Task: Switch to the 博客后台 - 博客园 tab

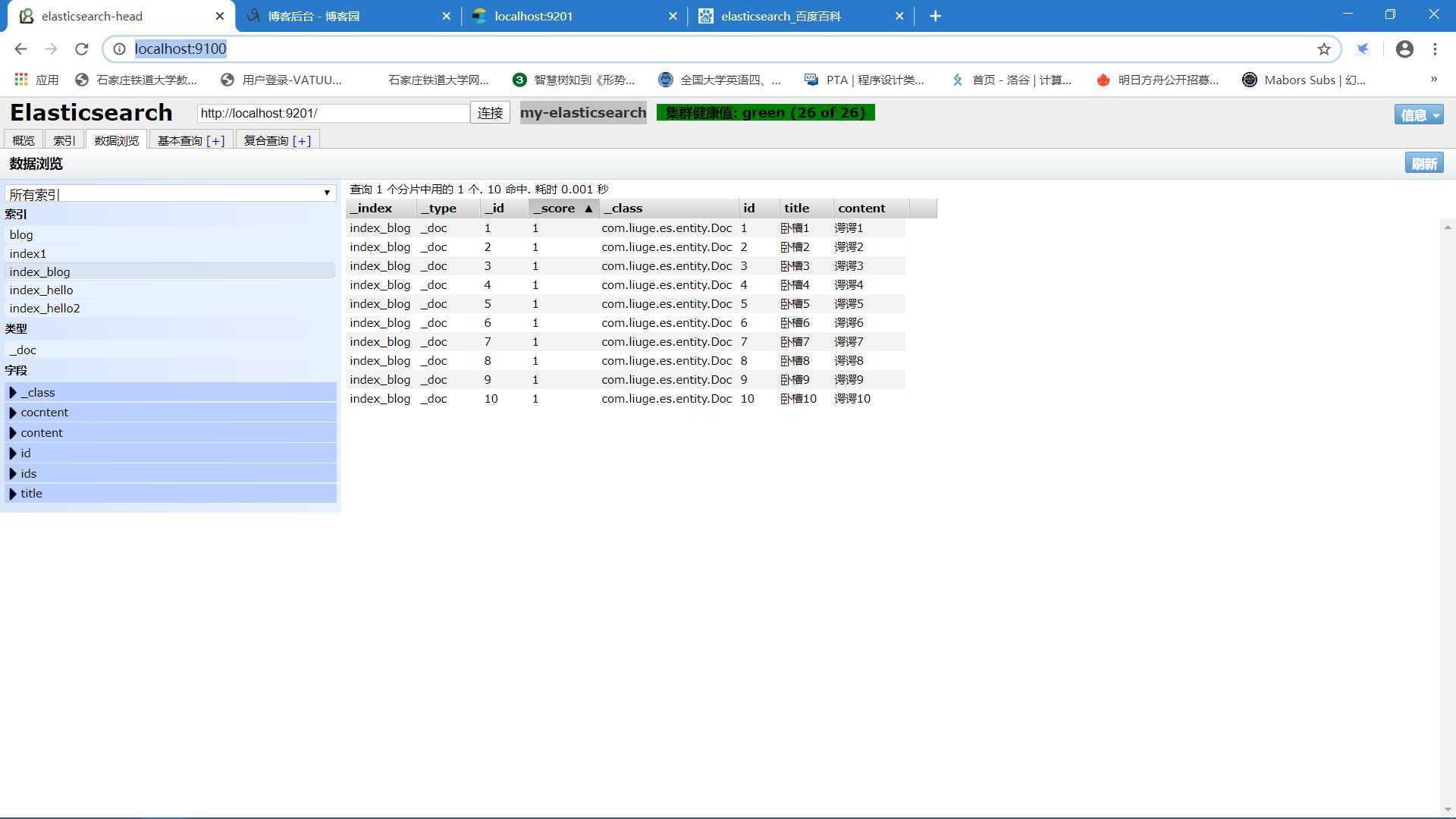Action: pyautogui.click(x=349, y=16)
